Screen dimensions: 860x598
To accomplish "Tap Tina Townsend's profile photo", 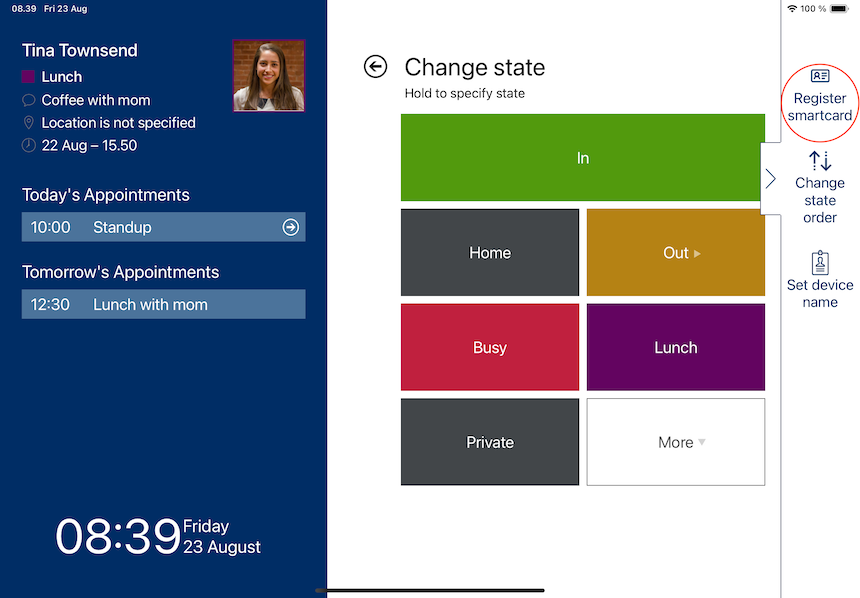I will (269, 76).
